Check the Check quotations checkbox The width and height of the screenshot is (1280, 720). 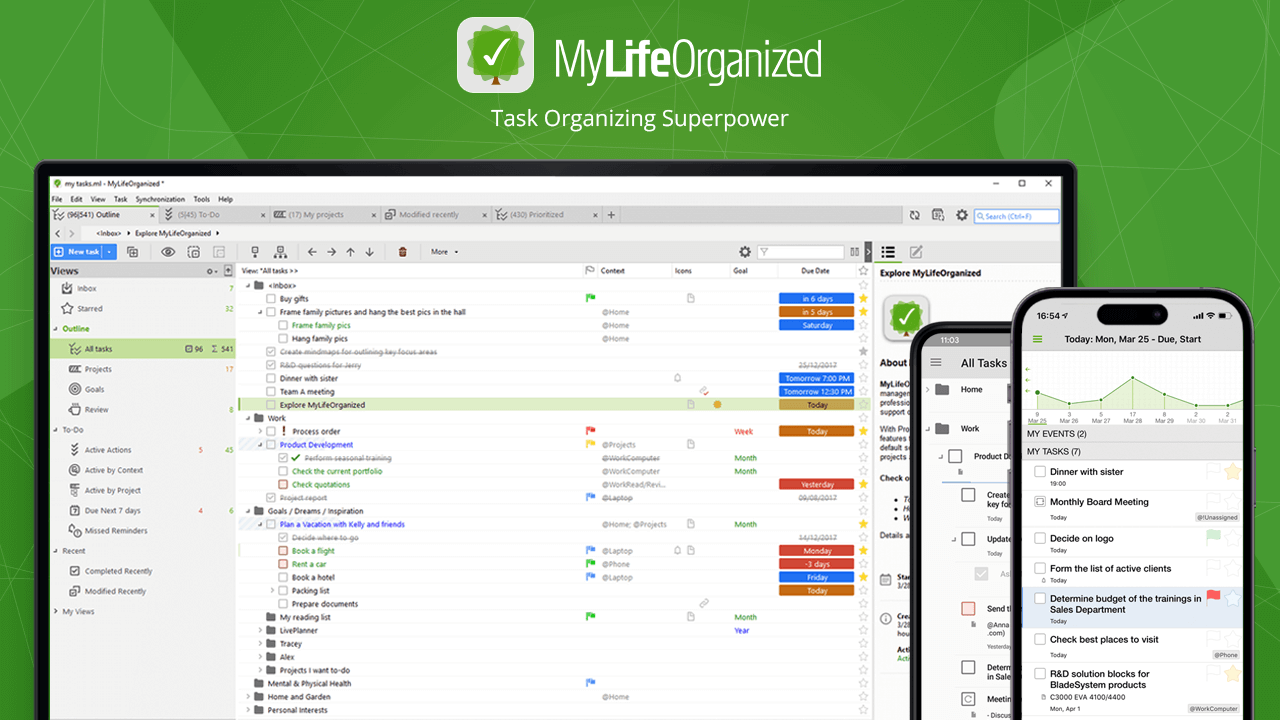click(283, 484)
